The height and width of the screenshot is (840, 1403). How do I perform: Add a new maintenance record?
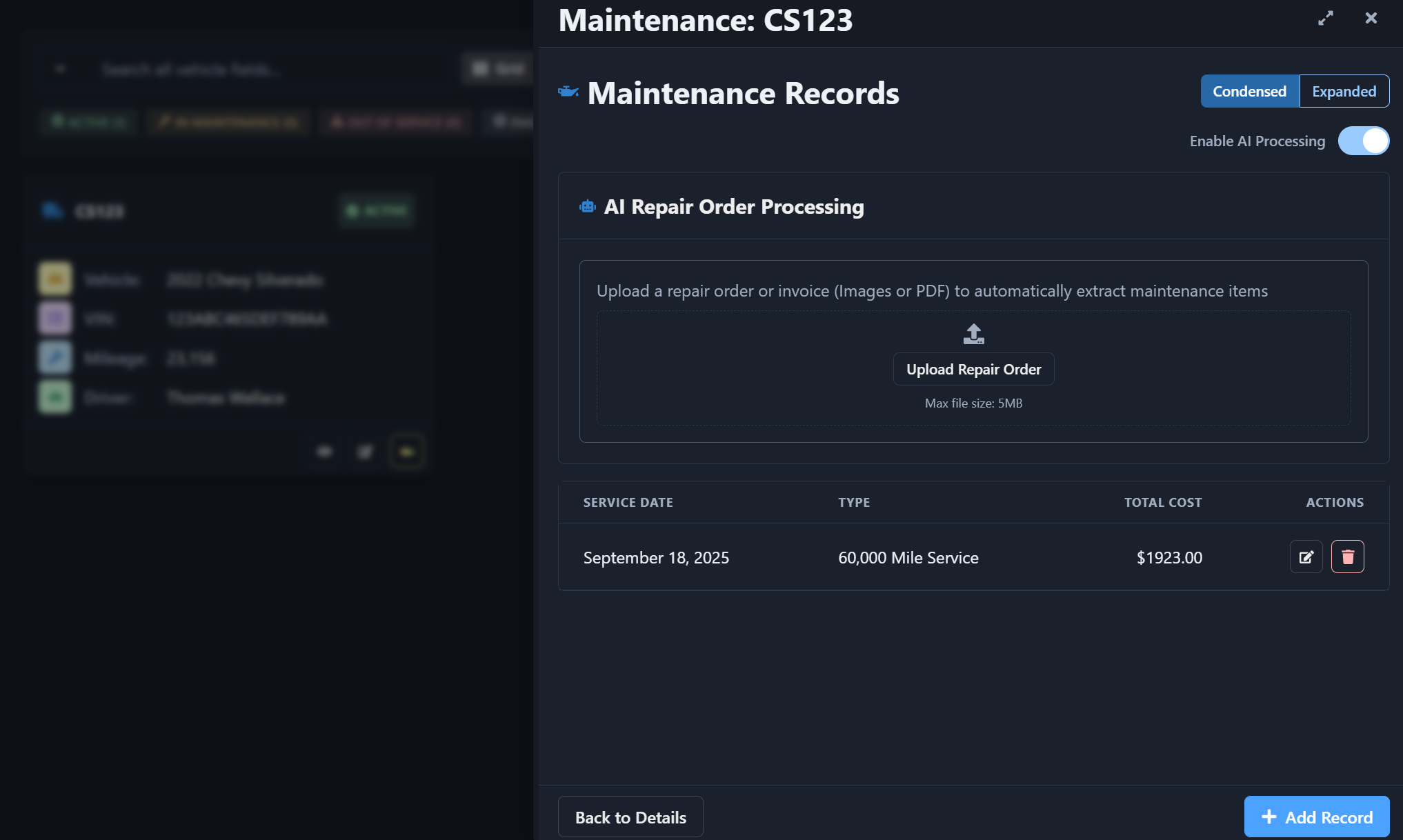point(1316,817)
